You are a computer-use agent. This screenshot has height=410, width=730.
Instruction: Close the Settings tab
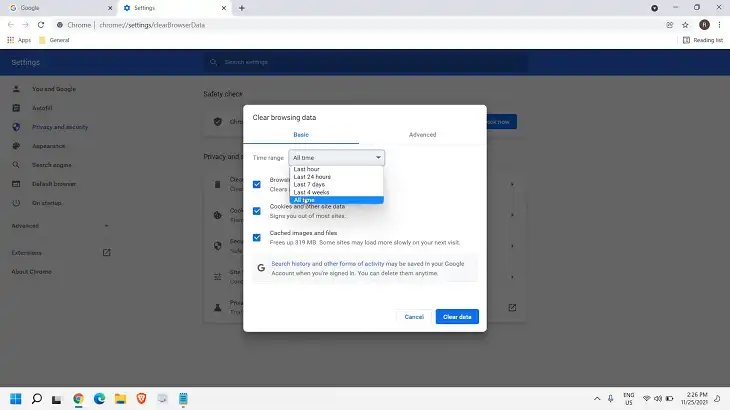point(223,8)
